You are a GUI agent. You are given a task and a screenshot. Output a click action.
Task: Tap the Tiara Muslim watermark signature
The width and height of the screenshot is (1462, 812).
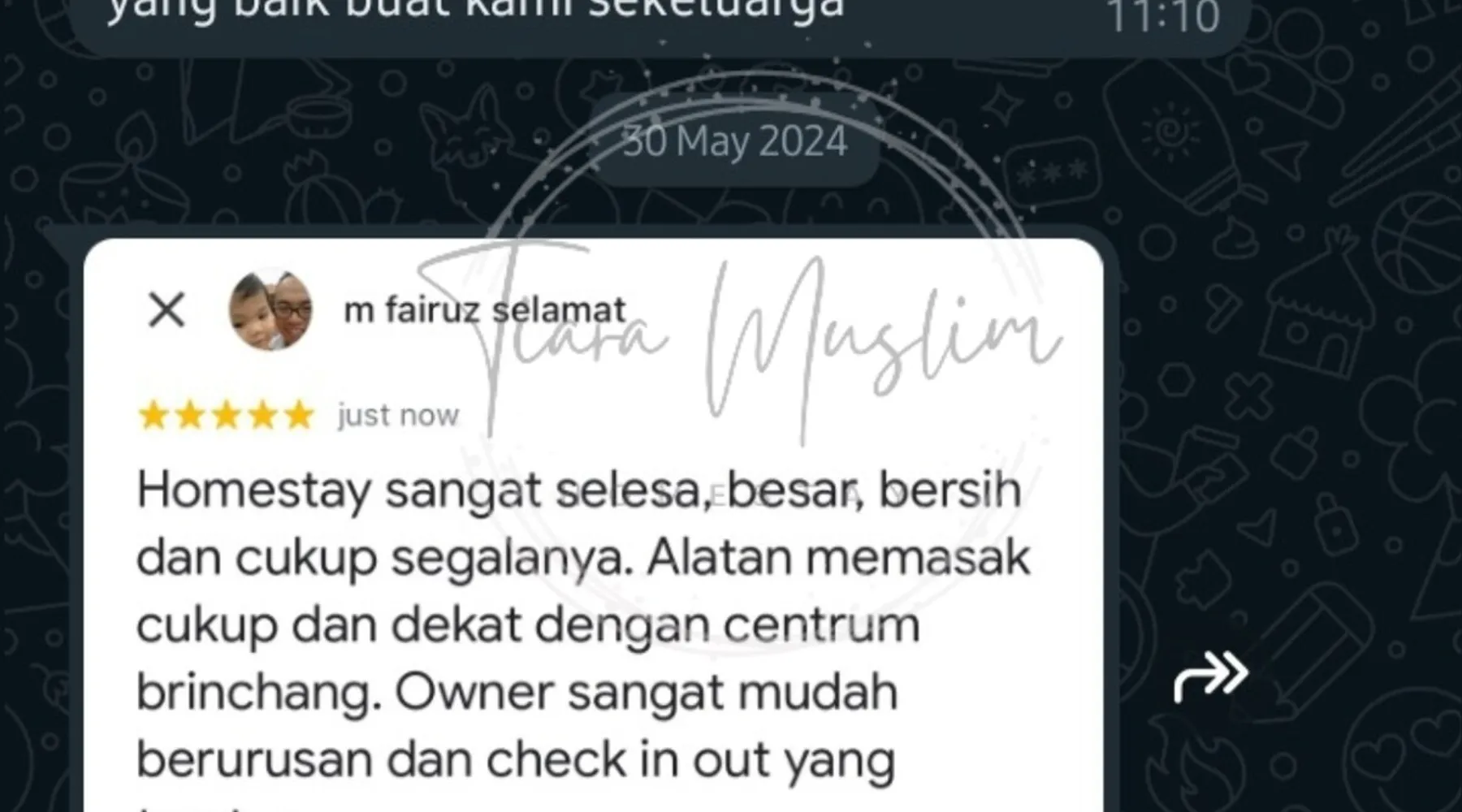739,341
